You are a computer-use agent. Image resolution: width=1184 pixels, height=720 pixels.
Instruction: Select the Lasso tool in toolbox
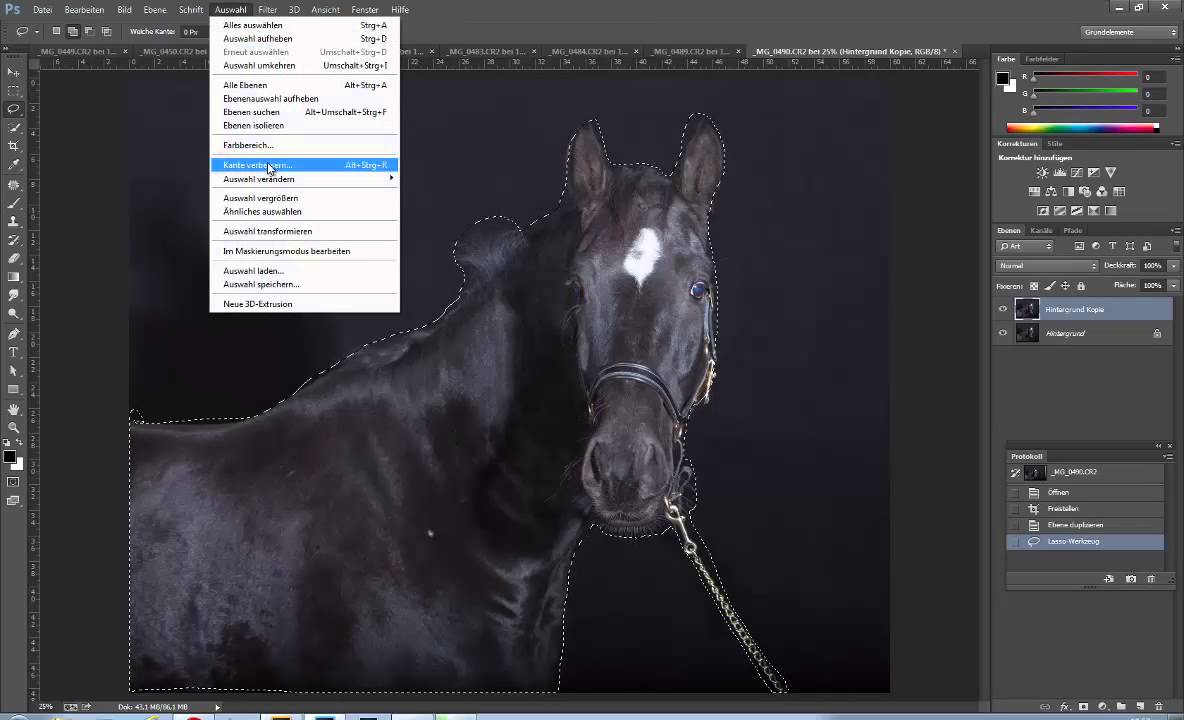pos(14,109)
